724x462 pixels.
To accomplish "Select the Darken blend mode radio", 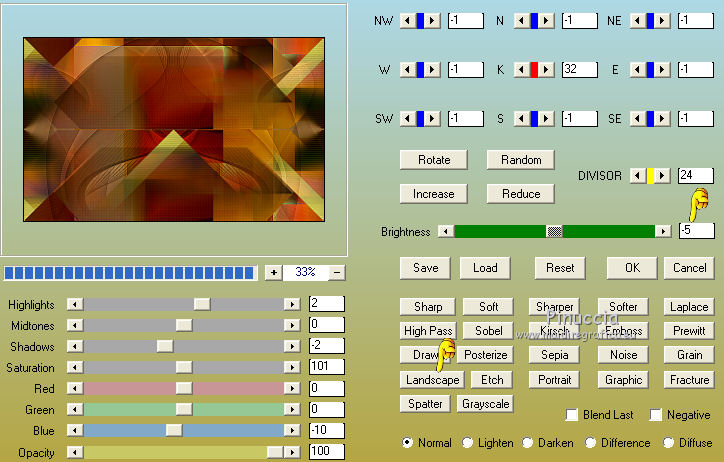I will (x=527, y=443).
